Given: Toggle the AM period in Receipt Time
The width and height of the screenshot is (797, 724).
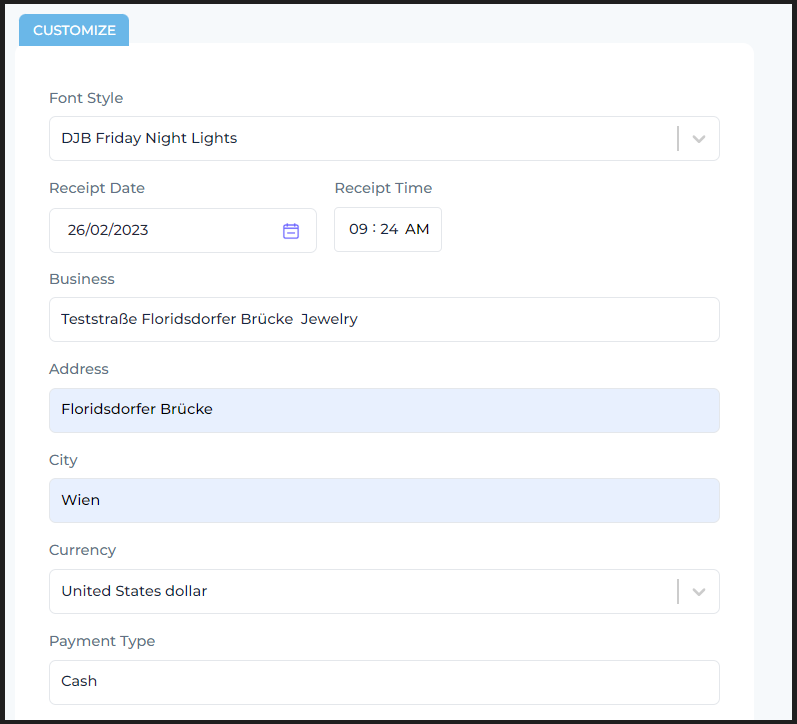Looking at the screenshot, I should click(417, 229).
